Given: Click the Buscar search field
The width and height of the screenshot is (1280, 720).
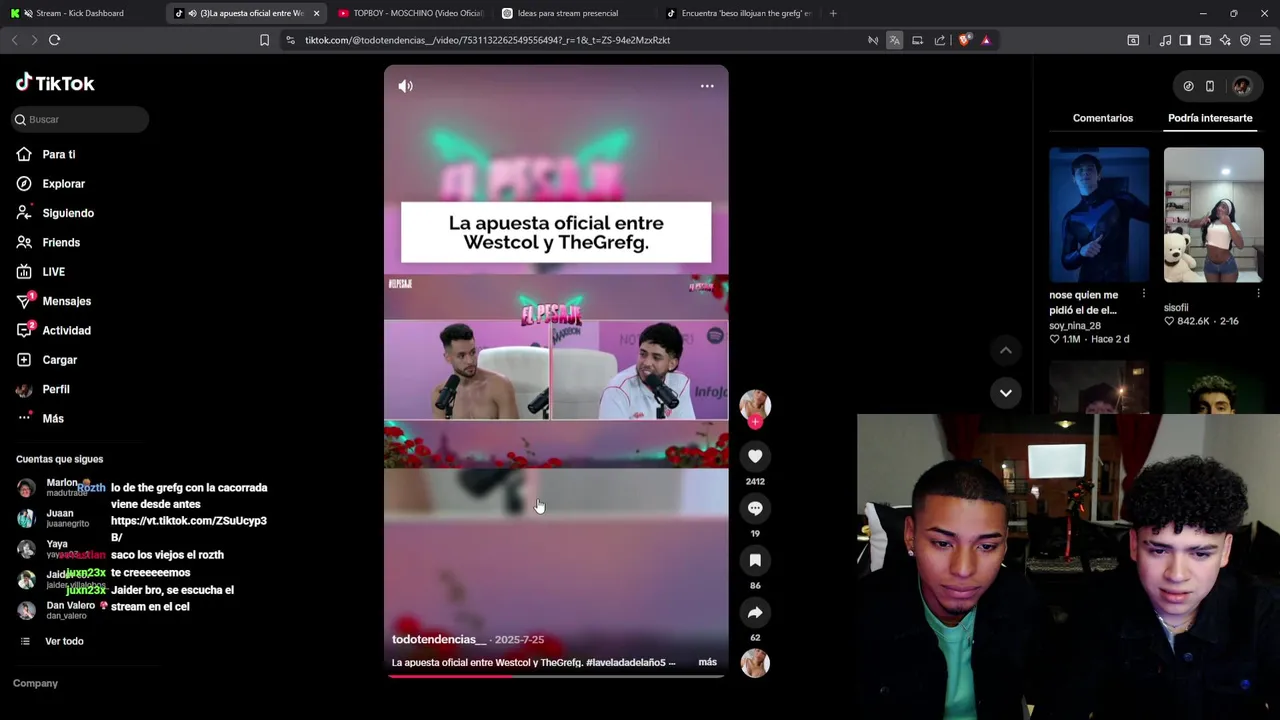Looking at the screenshot, I should pos(80,119).
